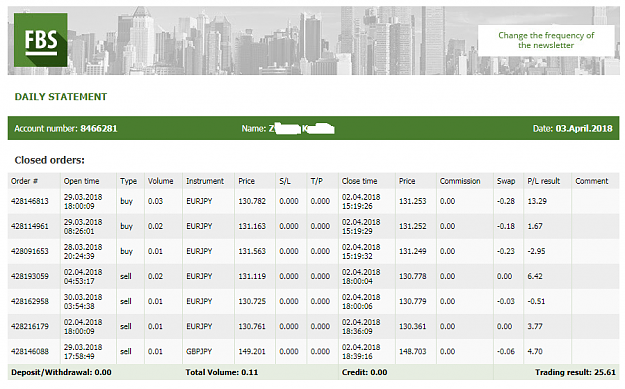Click 'Trading result: 25.61' summary
Image resolution: width=625 pixels, height=389 pixels.
575,372
